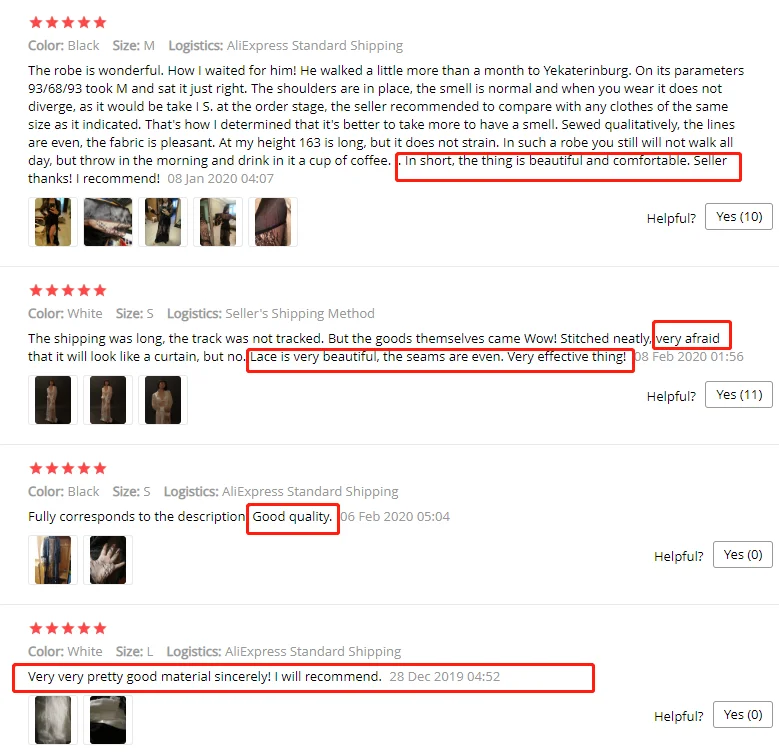The image size is (779, 754).
Task: Click Yes (10) helpful button
Action: 739,217
